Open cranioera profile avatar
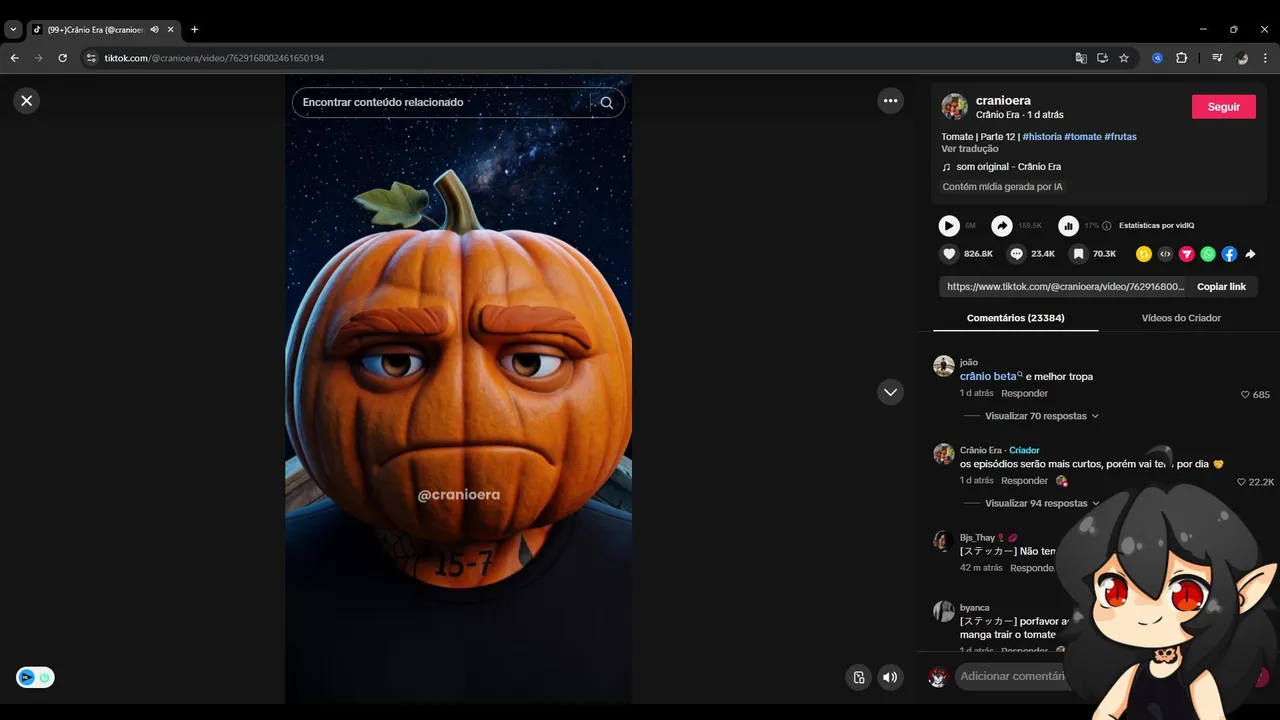This screenshot has width=1280, height=720. click(954, 107)
